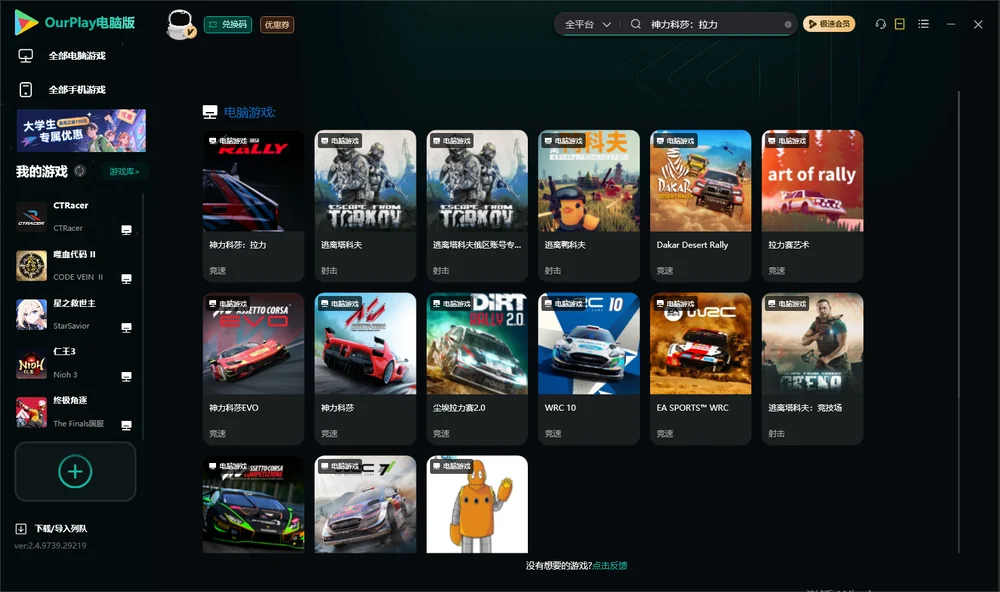Open the Dakar Desert Rally card
This screenshot has height=592, width=1000.
pos(701,206)
